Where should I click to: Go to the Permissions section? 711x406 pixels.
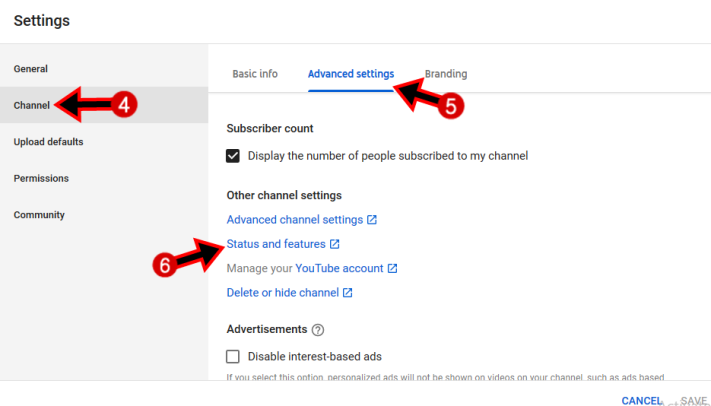41,178
